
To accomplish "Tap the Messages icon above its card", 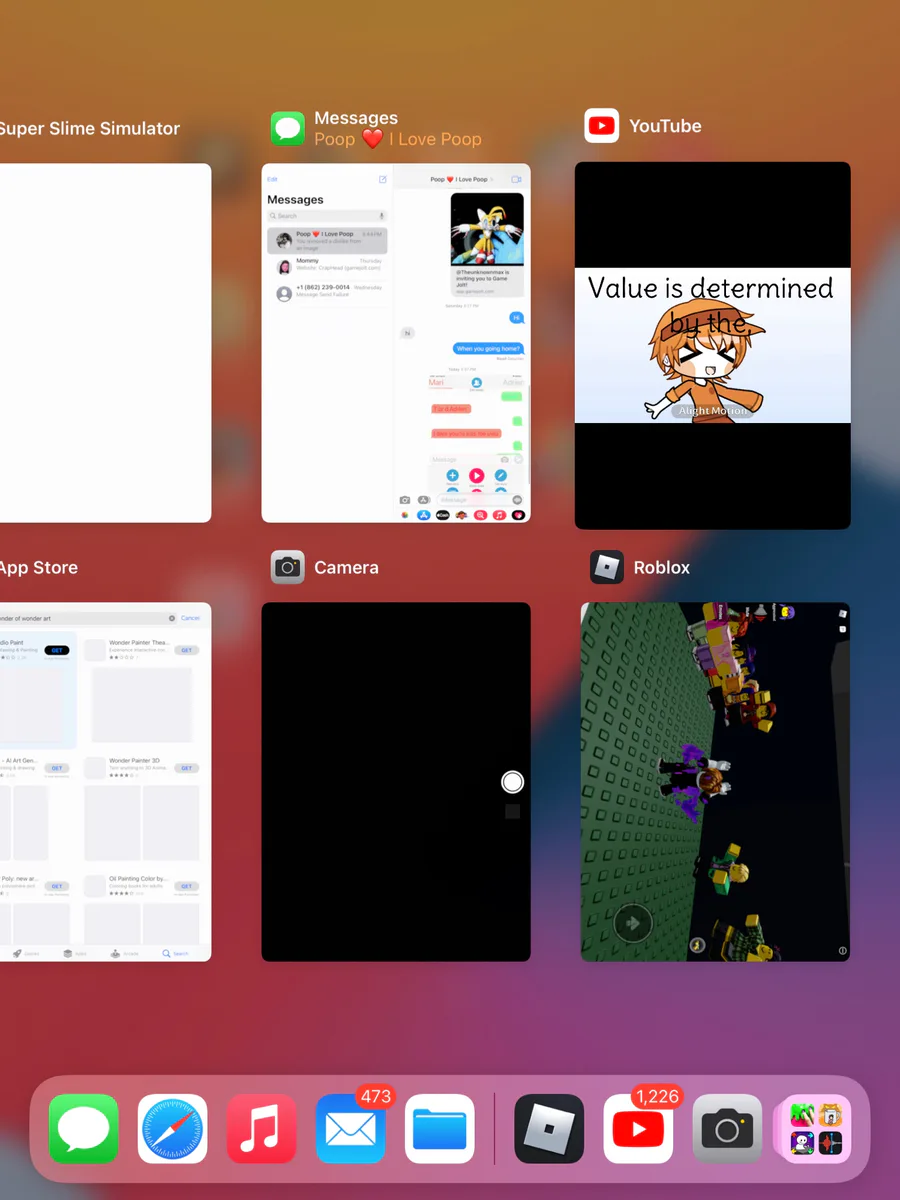I will [x=288, y=128].
